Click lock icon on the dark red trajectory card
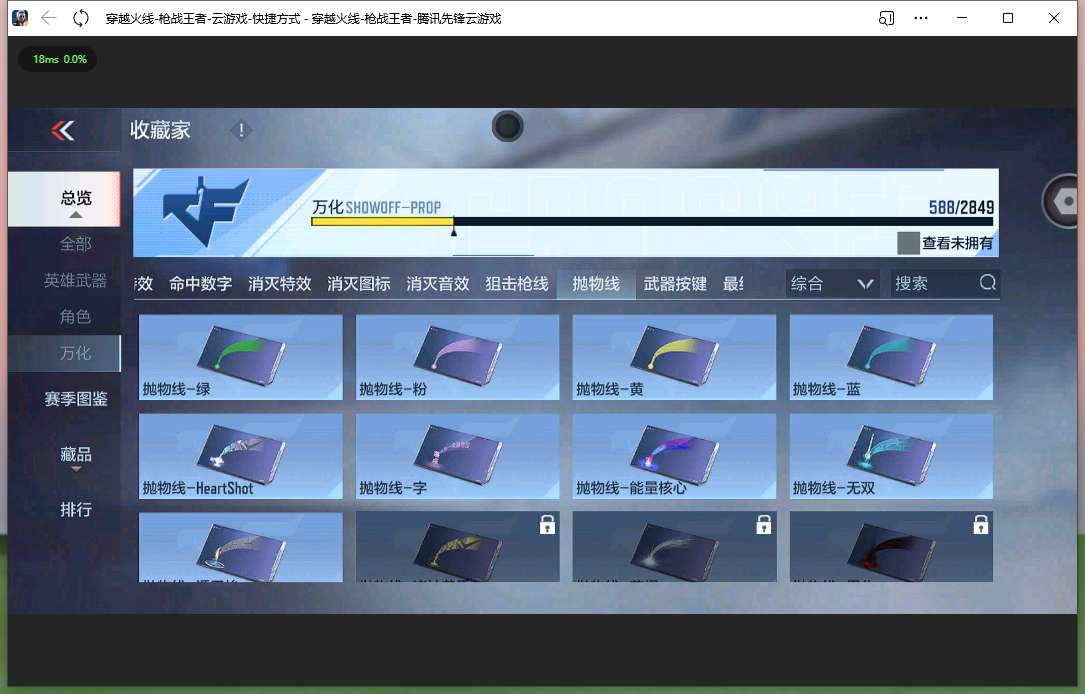 point(981,524)
